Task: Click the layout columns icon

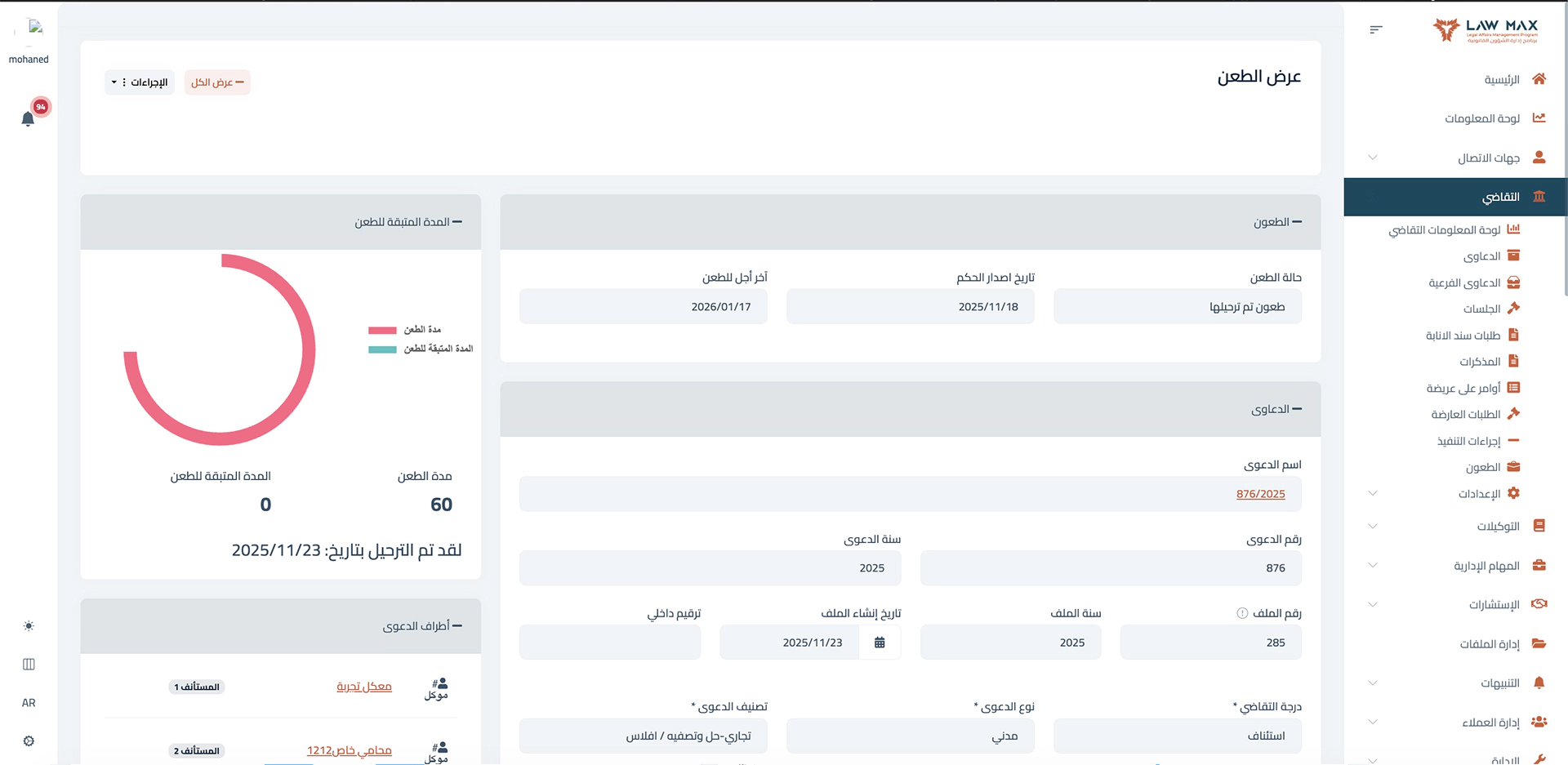Action: click(x=29, y=665)
